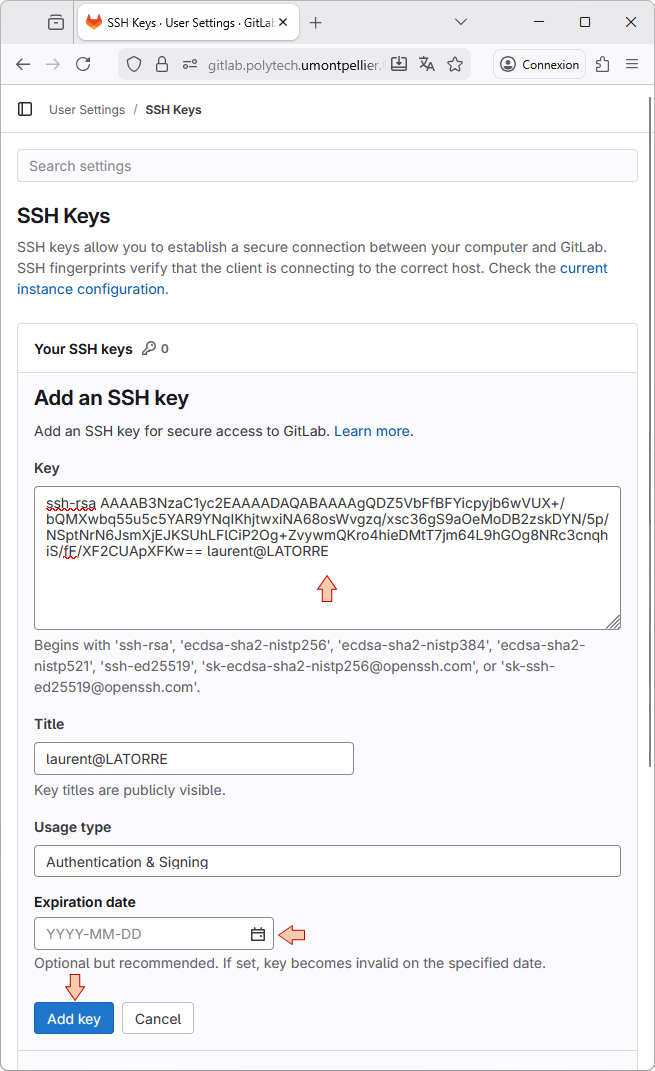Open the Firefox View recent browsing button
Image resolution: width=655 pixels, height=1071 pixels.
pos(55,22)
